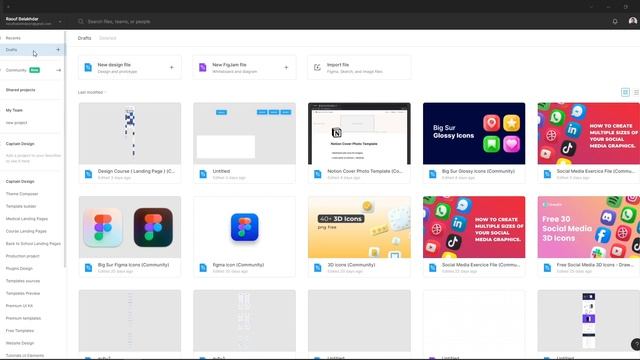Click the search magnifier icon

click(81, 21)
